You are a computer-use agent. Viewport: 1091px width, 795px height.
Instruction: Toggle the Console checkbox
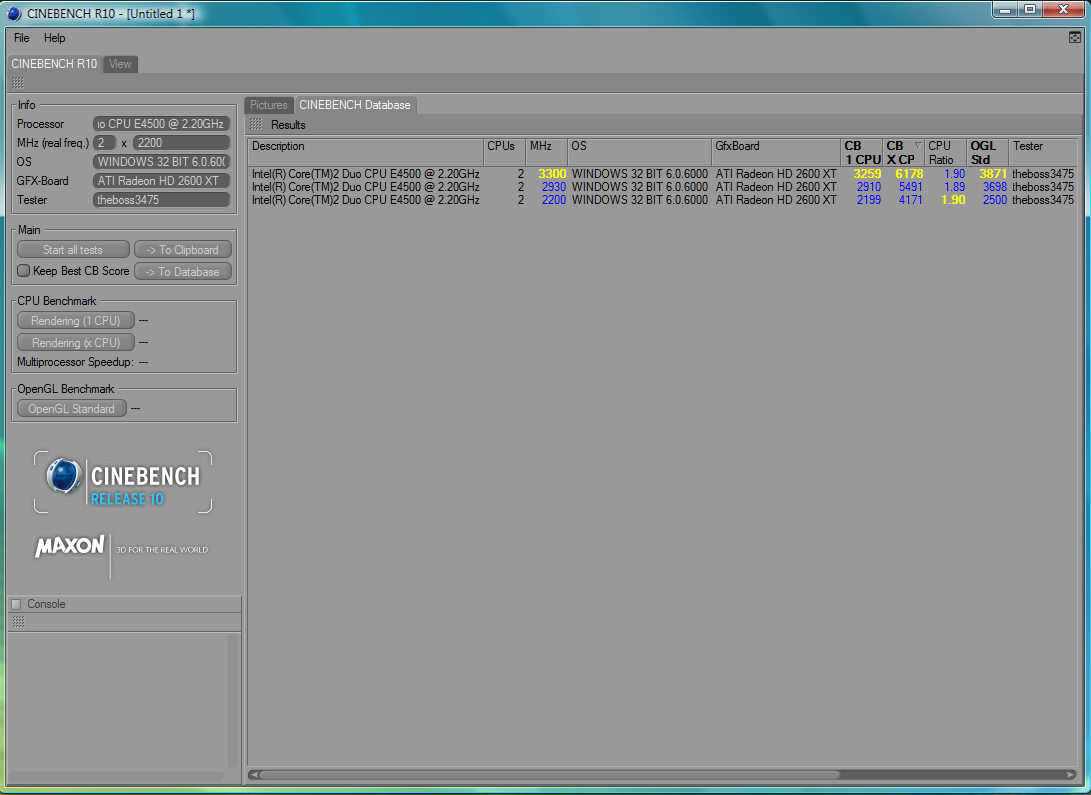coord(17,604)
